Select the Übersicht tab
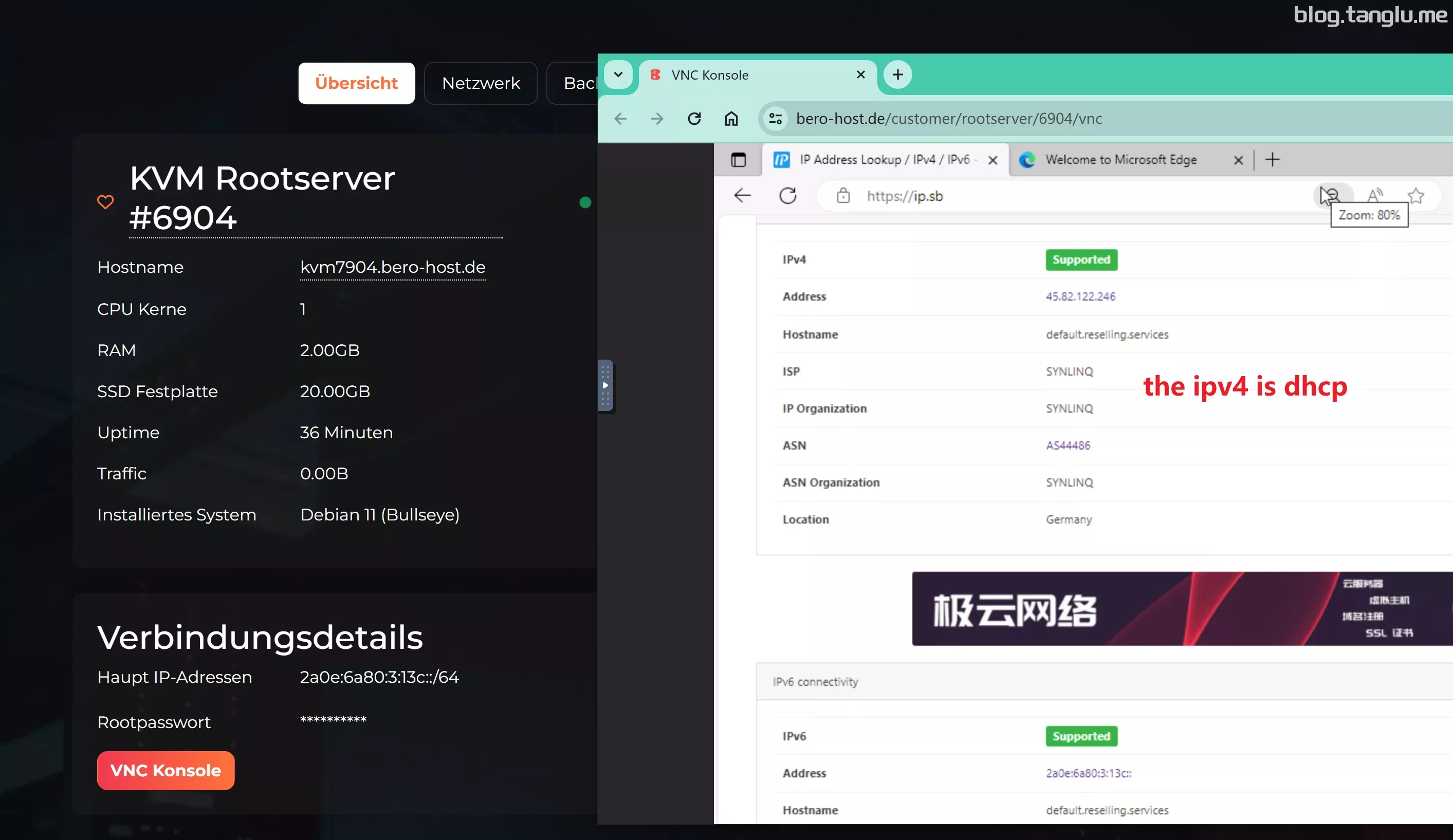1453x840 pixels. point(356,83)
